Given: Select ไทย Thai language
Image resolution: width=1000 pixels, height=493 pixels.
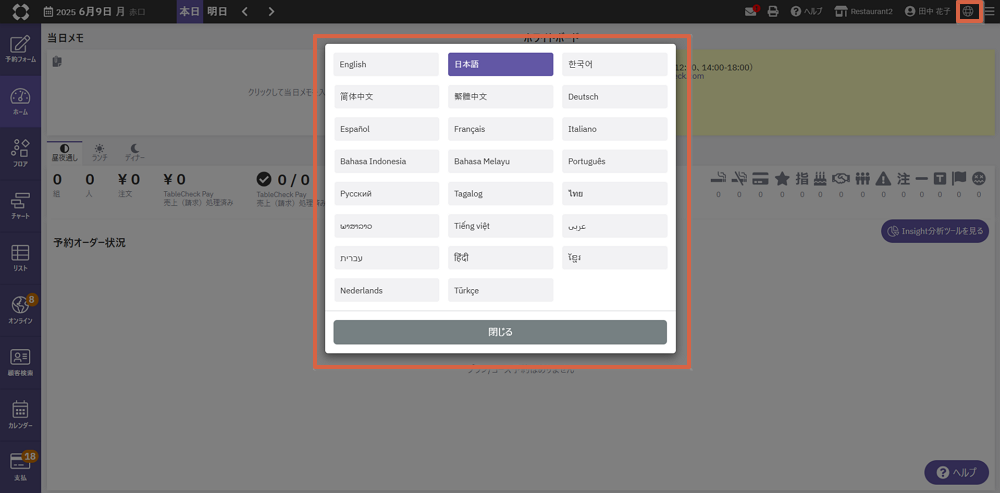Looking at the screenshot, I should 615,193.
